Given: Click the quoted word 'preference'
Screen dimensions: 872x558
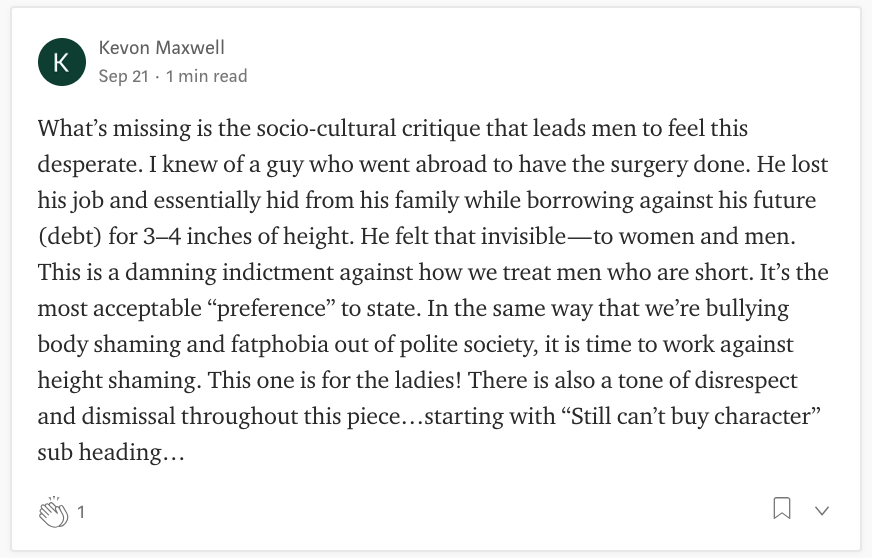Looking at the screenshot, I should [271, 308].
